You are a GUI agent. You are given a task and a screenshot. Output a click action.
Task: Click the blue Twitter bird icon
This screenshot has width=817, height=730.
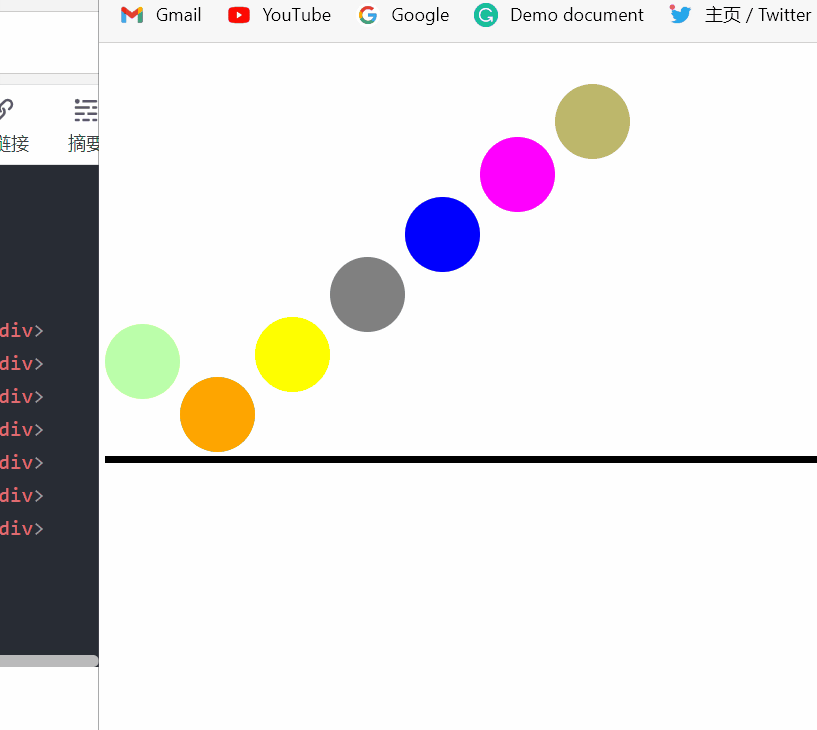pos(680,14)
